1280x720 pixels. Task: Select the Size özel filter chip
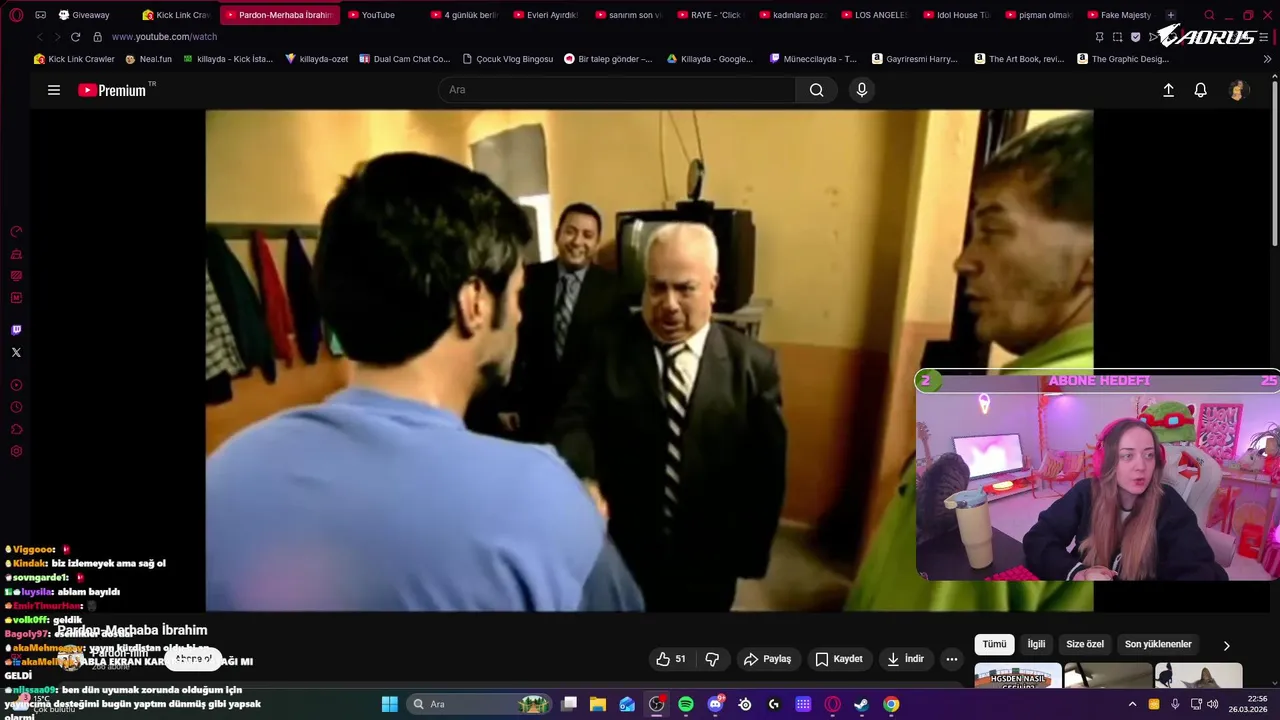pyautogui.click(x=1085, y=645)
